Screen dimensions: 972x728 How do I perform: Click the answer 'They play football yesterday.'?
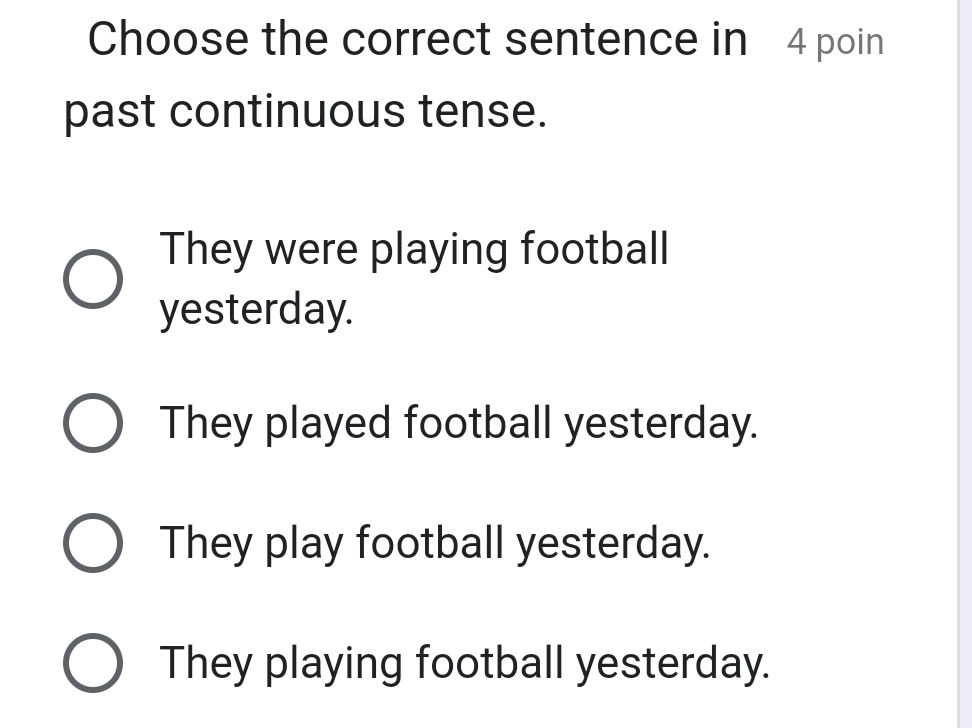click(x=435, y=543)
